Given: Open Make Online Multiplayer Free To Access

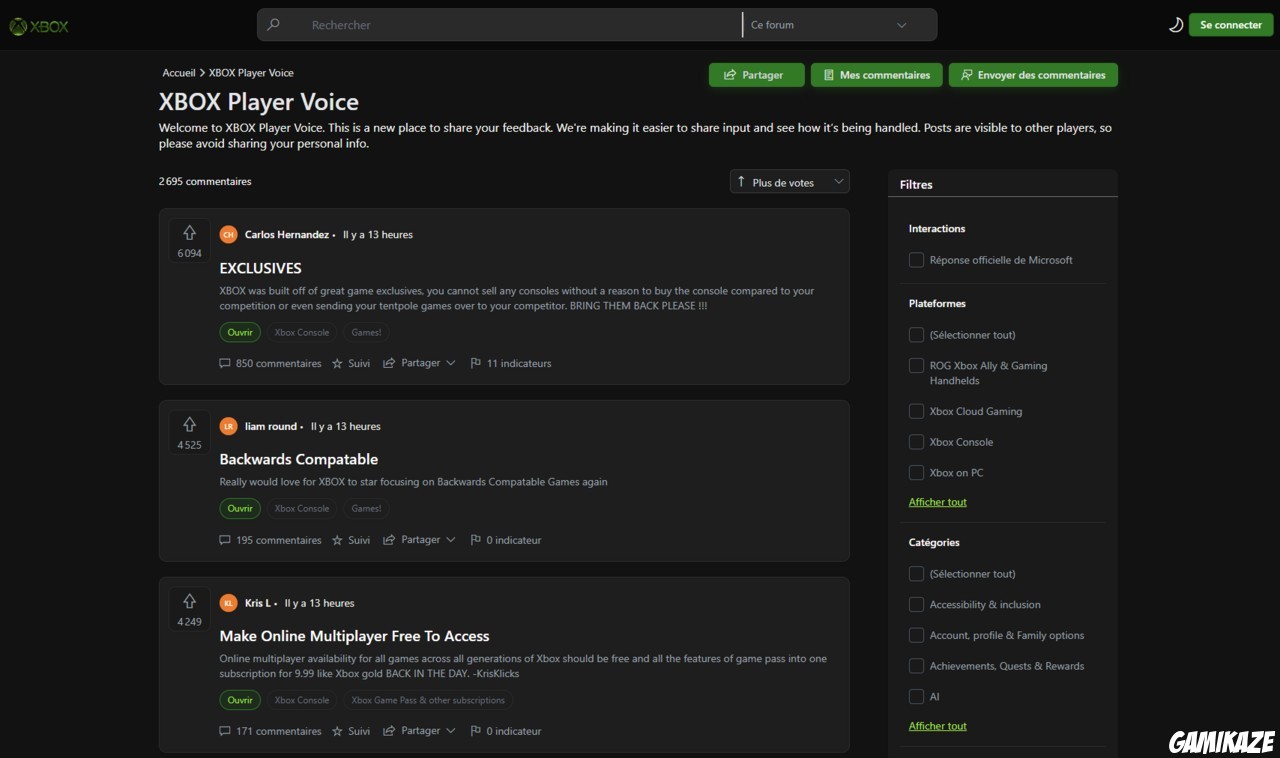Looking at the screenshot, I should click(x=354, y=636).
